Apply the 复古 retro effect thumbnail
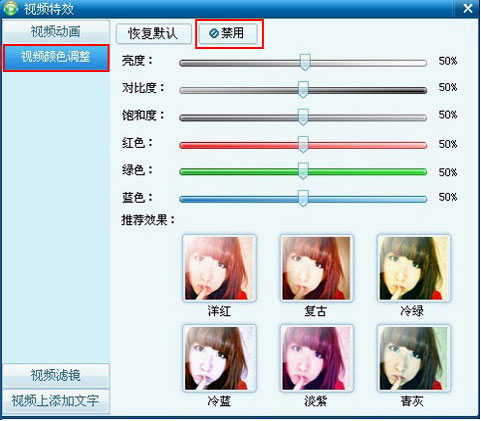 [316, 268]
